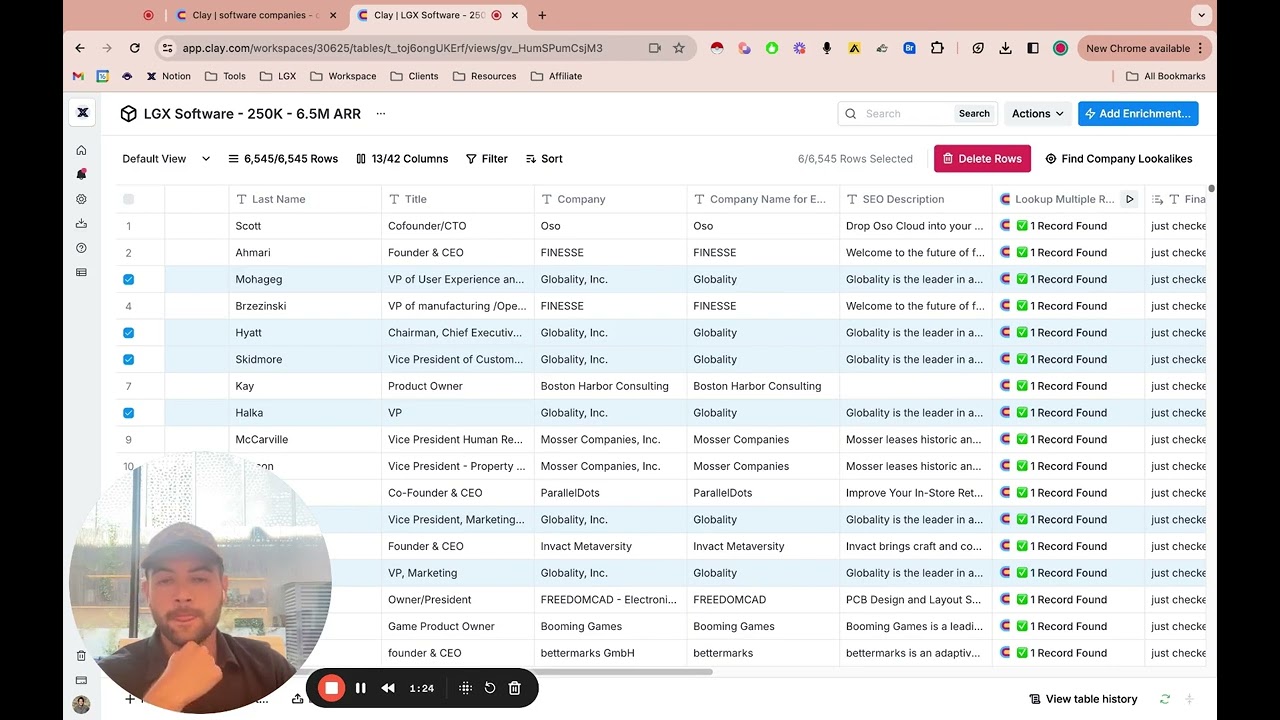Screen dimensions: 1280x720
Task: Open the LGX bookmarks folder
Action: [277, 76]
